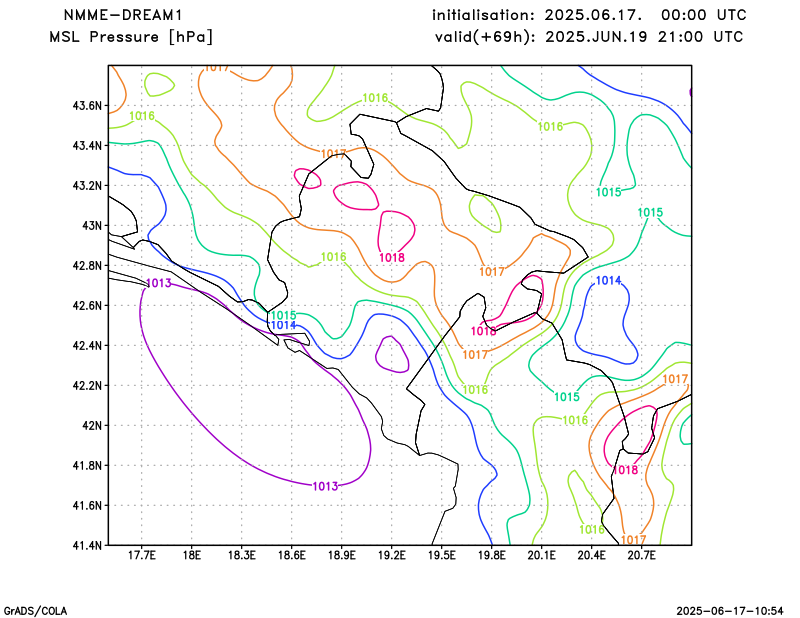Click the 17.7E longitude label
Image resolution: width=800 pixels, height=618 pixels.
142,555
